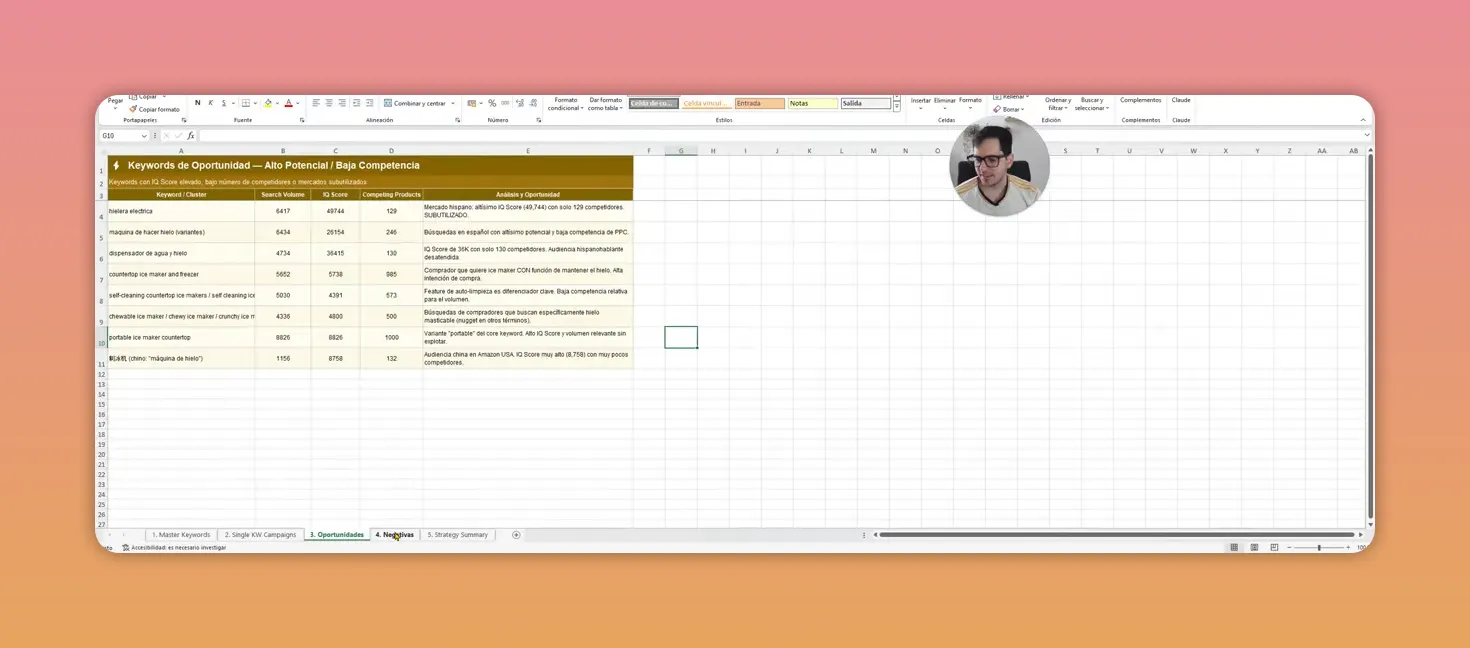
Task: Open 2. Single KW Campaigns sheet
Action: coord(260,535)
